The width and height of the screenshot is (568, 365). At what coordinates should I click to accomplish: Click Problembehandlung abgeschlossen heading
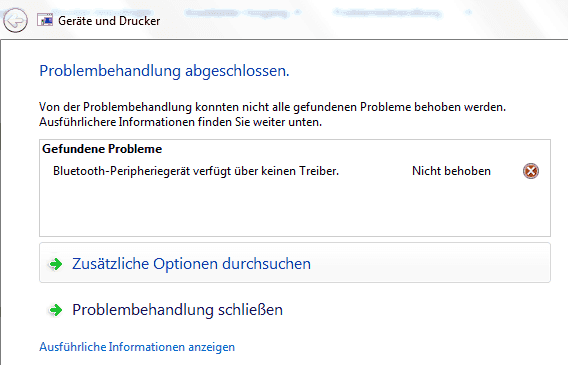[164, 71]
